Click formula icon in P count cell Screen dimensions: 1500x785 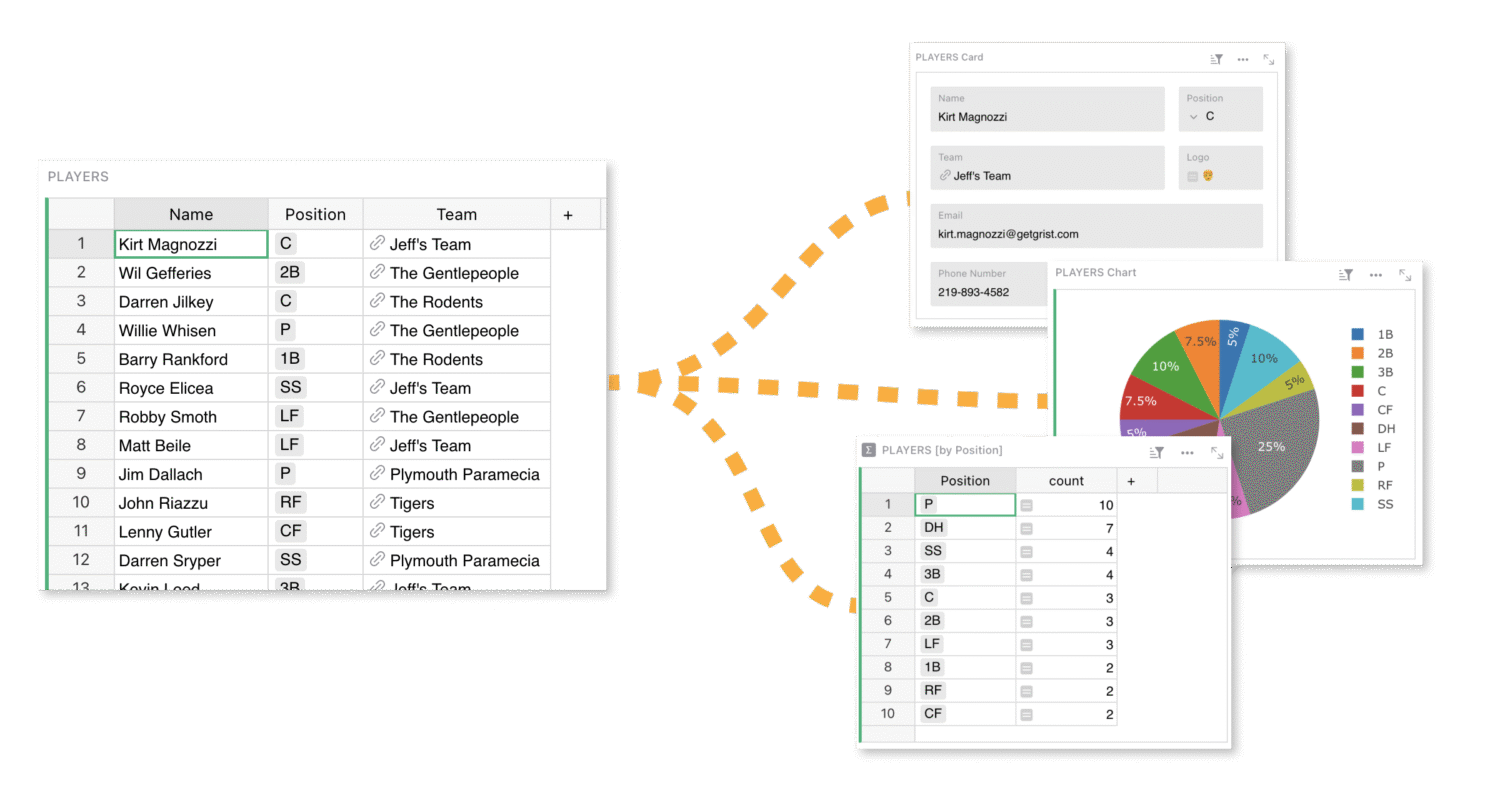1027,505
